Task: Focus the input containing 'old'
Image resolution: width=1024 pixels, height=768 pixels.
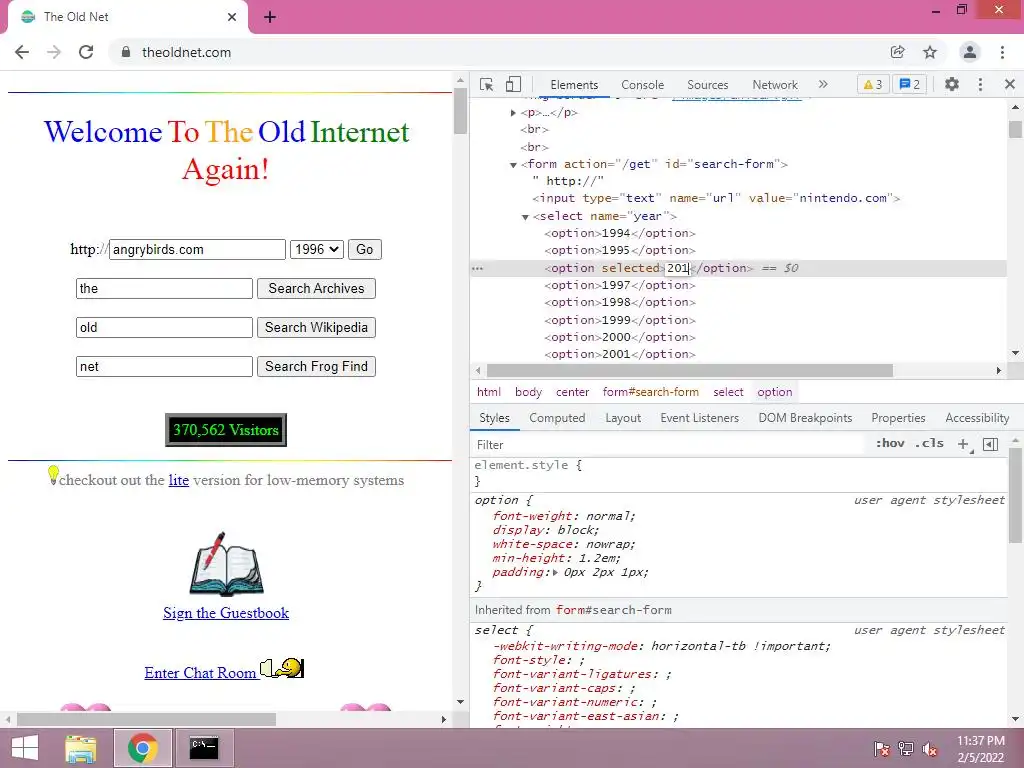Action: coord(164,328)
